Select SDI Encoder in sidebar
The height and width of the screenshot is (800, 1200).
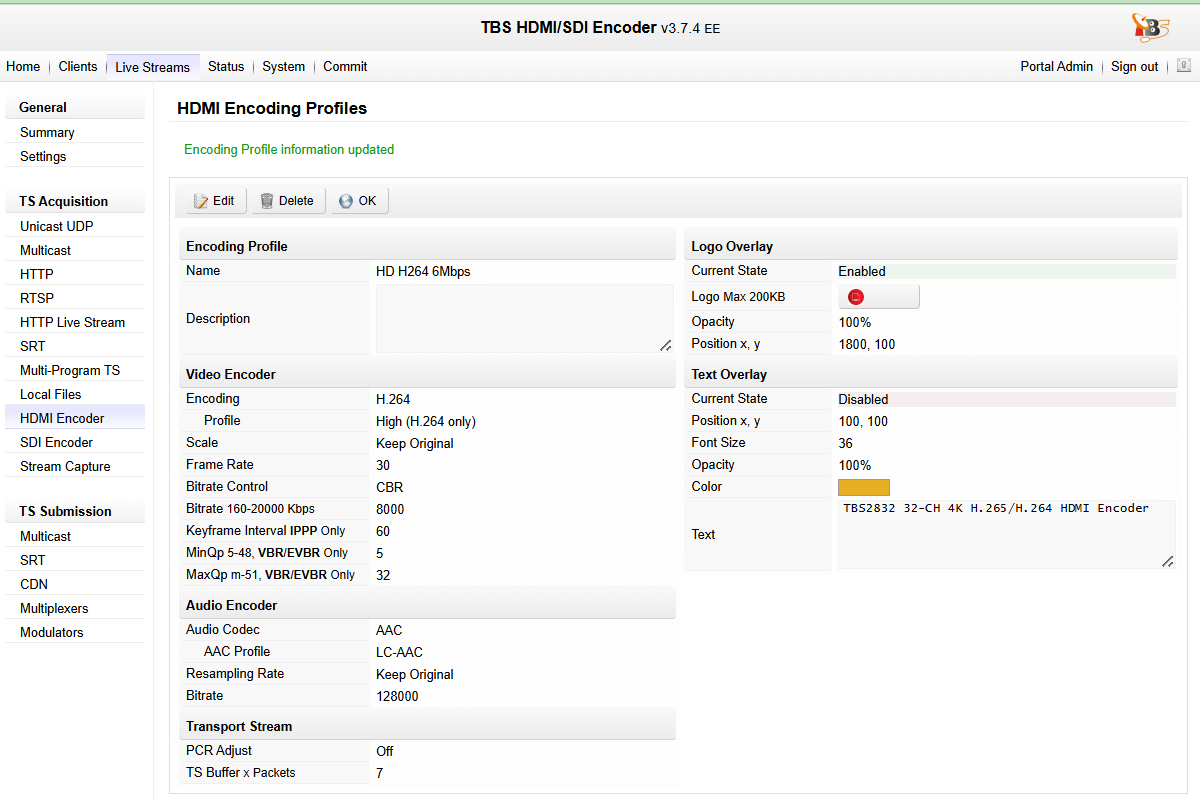click(56, 442)
